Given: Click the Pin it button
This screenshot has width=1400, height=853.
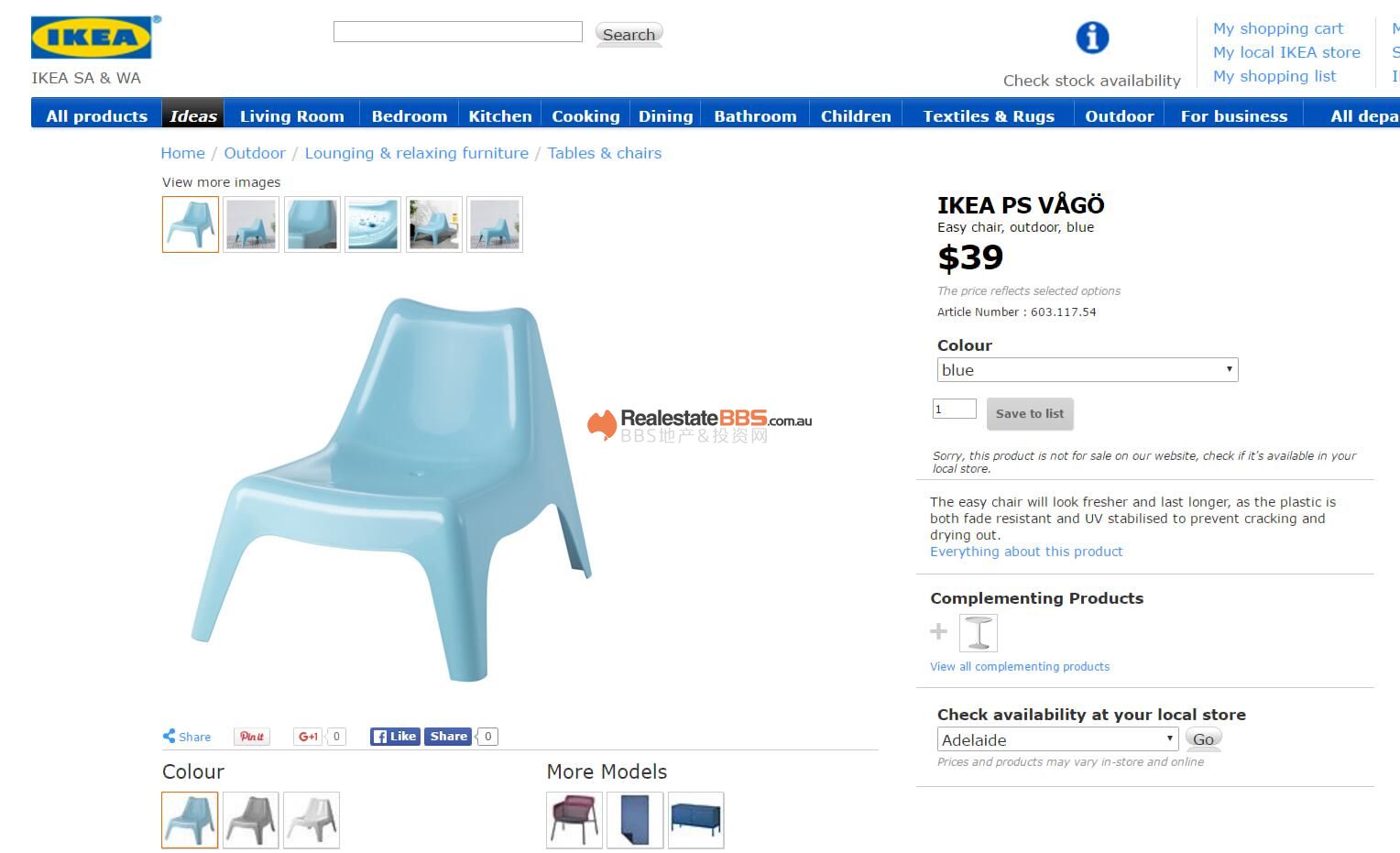Looking at the screenshot, I should [x=252, y=737].
